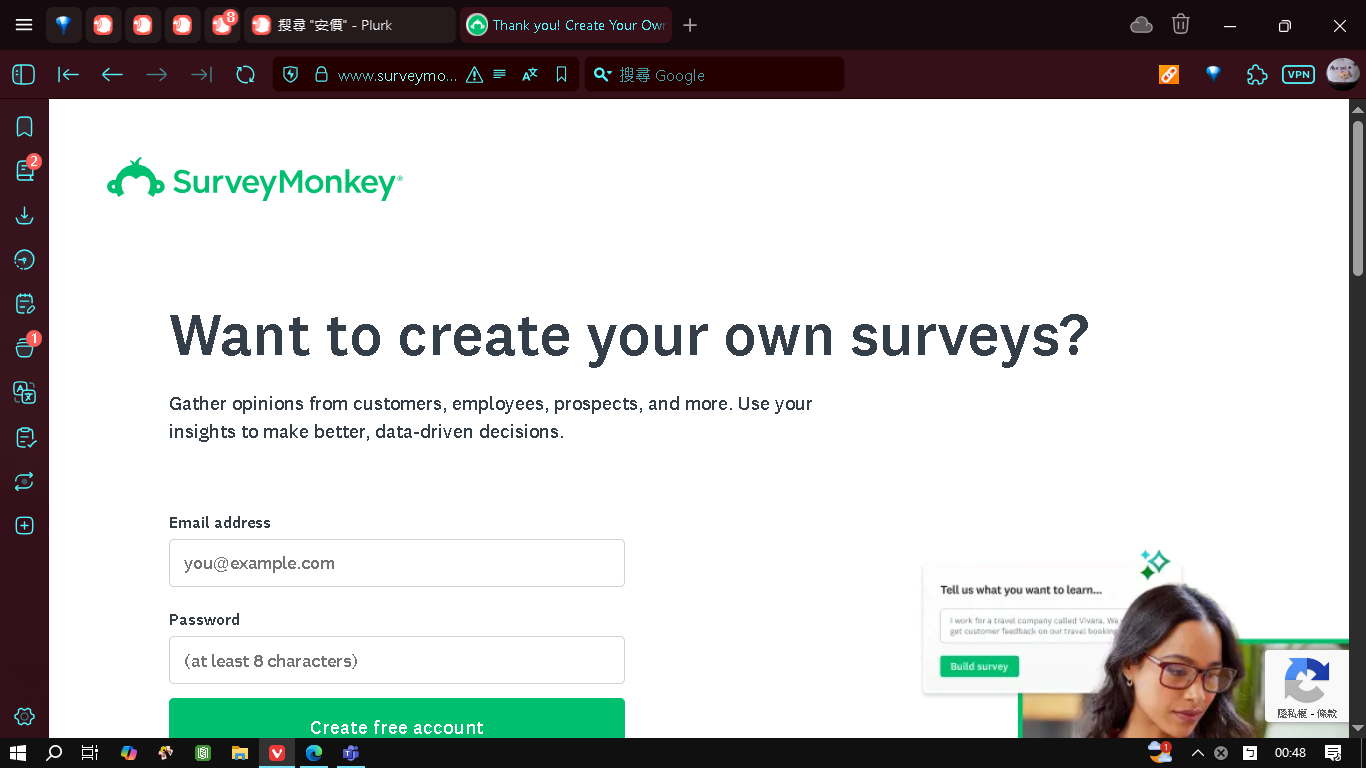Go back one page
Viewport: 1366px width, 768px height.
pyautogui.click(x=112, y=74)
